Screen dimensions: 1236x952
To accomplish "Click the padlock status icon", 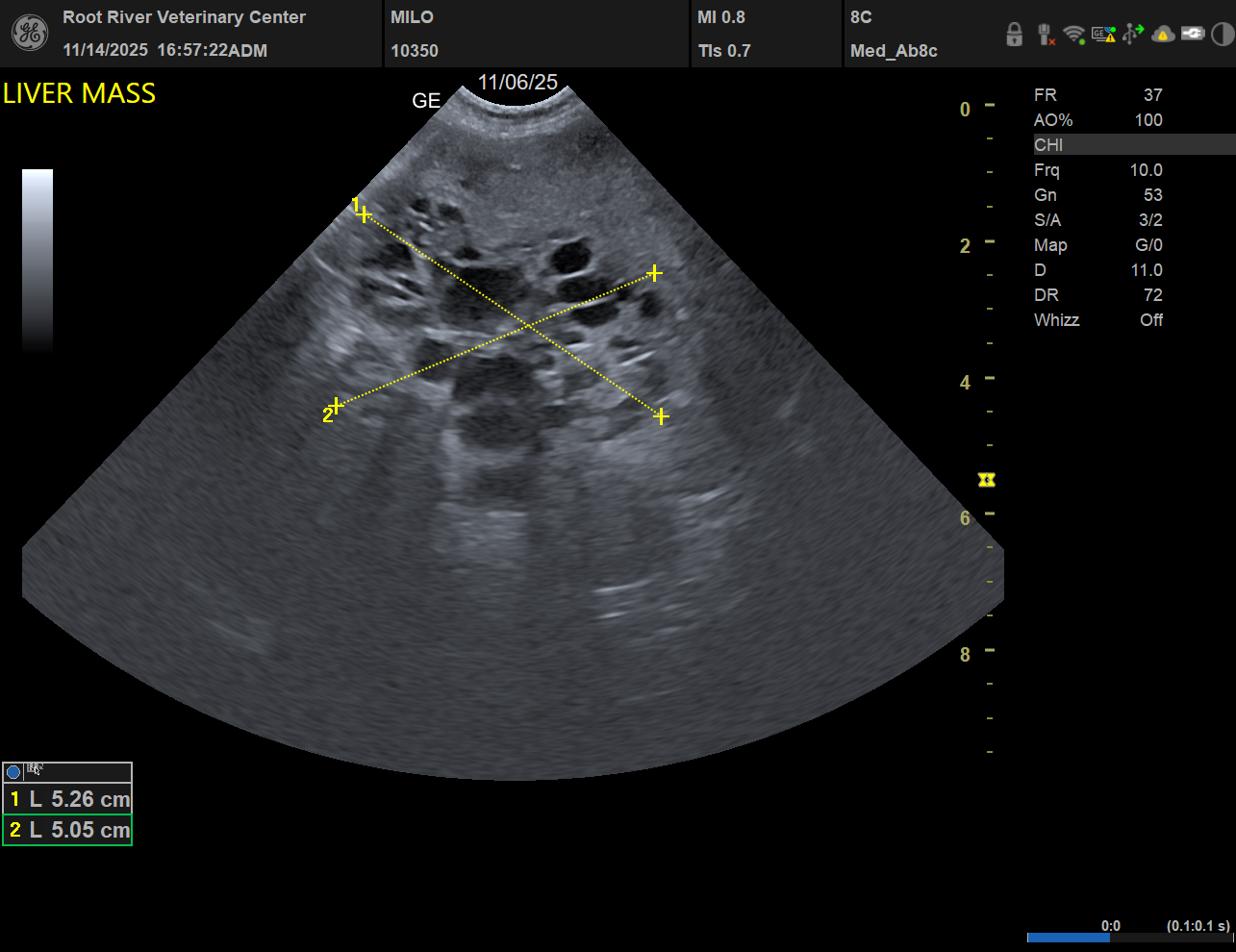I will point(1014,35).
